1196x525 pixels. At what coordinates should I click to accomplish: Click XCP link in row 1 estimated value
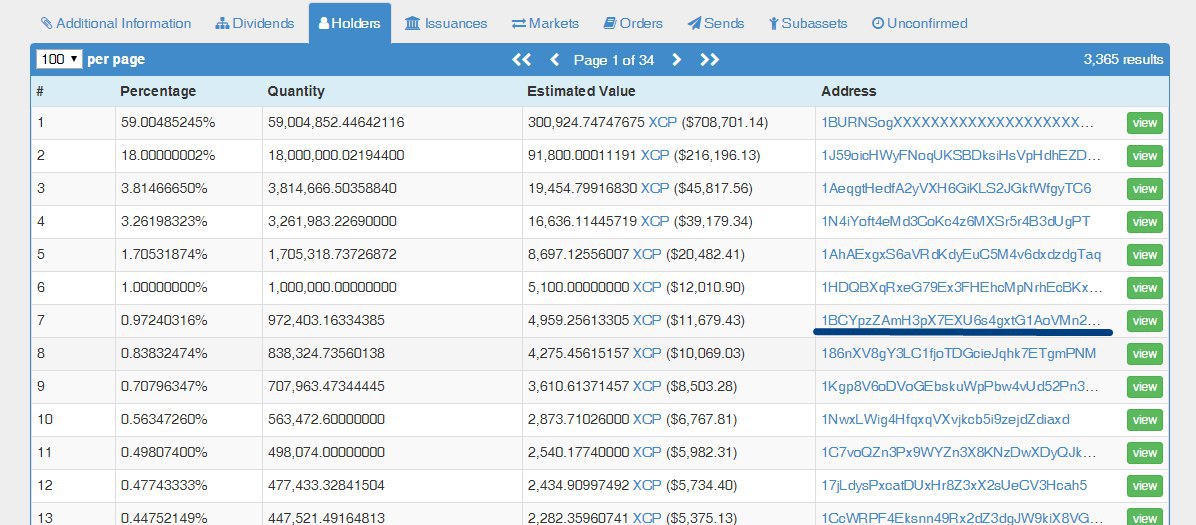[x=662, y=122]
